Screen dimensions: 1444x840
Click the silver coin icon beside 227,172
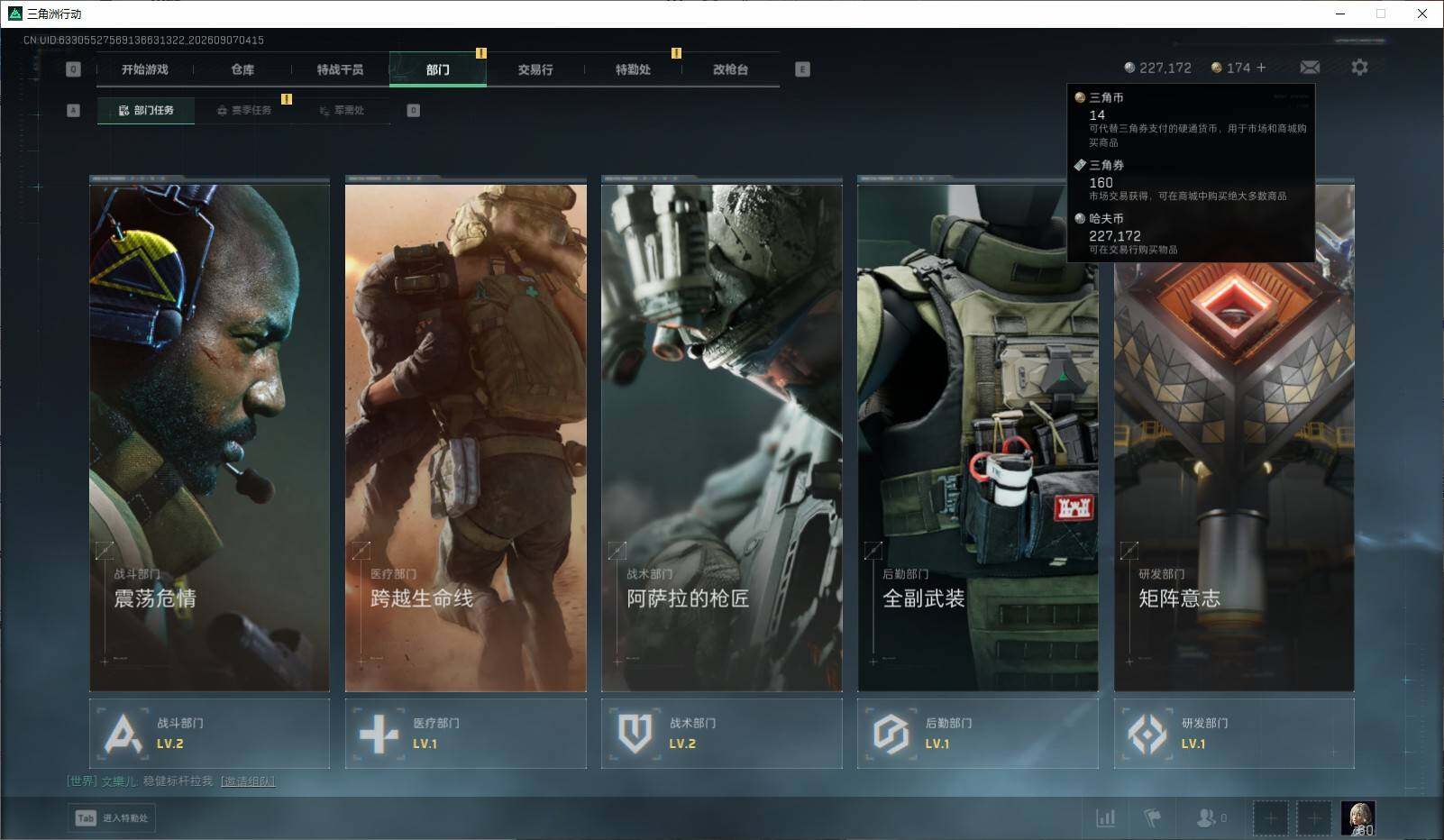tap(1129, 68)
